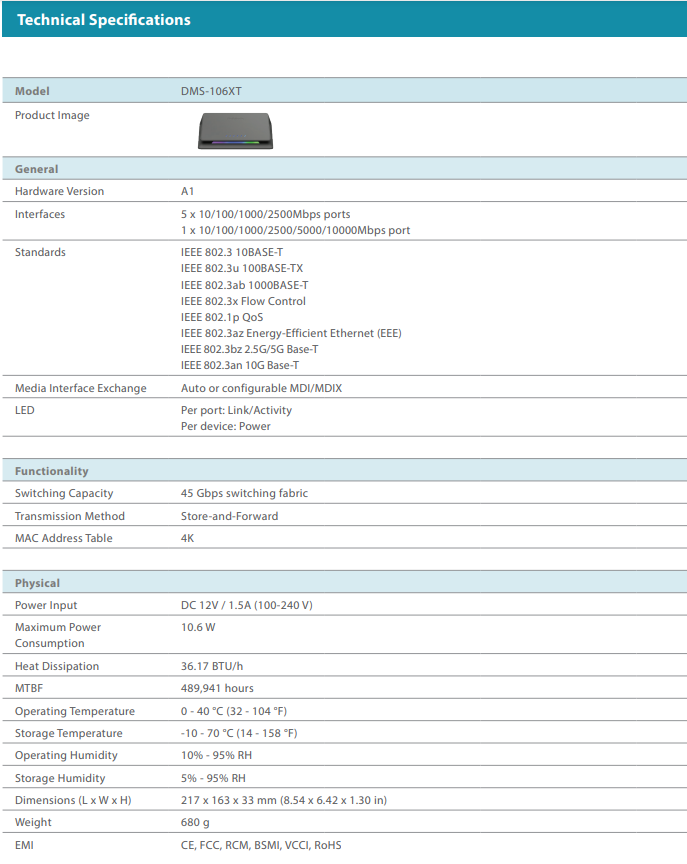Click the MAC Address Table label
This screenshot has height=864, width=687.
(x=64, y=538)
